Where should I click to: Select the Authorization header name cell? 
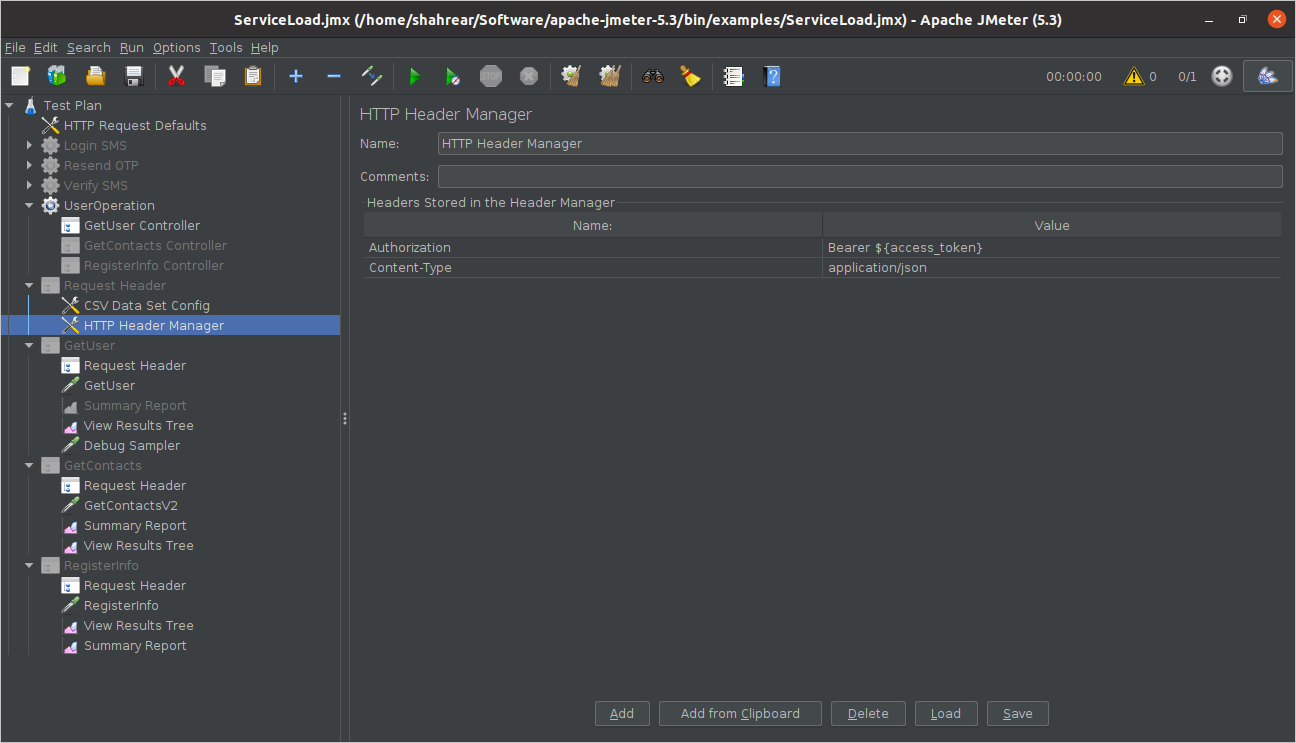pos(593,247)
